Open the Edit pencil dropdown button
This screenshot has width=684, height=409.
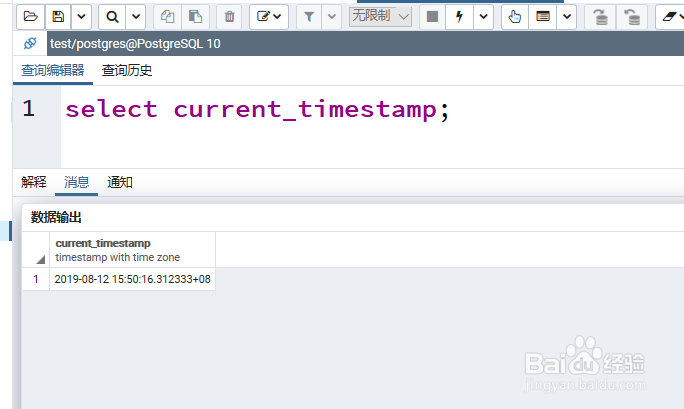pos(269,17)
